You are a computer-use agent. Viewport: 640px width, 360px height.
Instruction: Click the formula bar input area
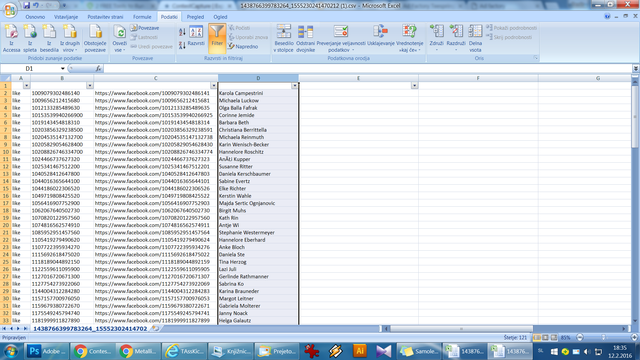[367, 69]
